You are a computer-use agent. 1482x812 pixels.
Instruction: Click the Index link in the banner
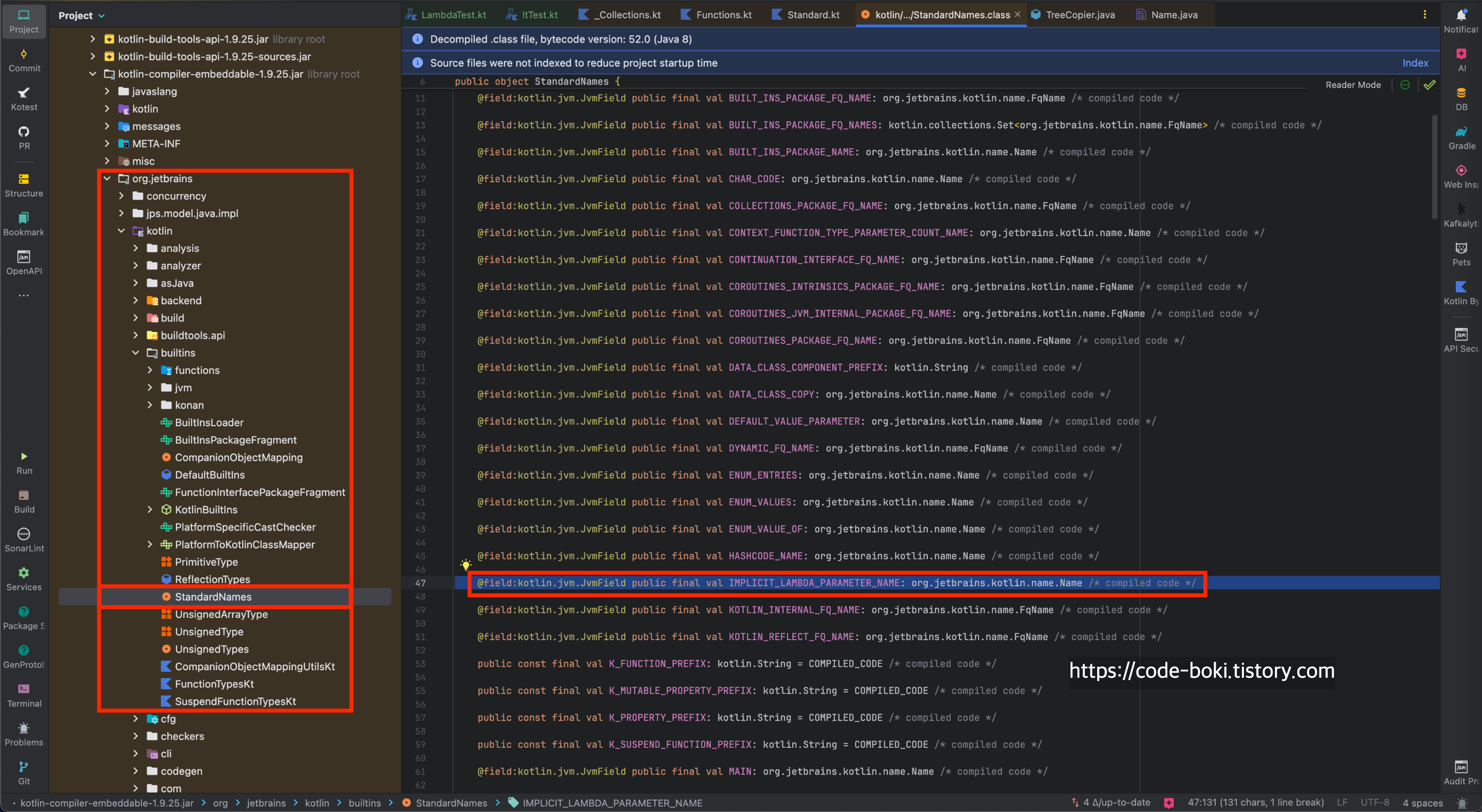pyautogui.click(x=1415, y=63)
